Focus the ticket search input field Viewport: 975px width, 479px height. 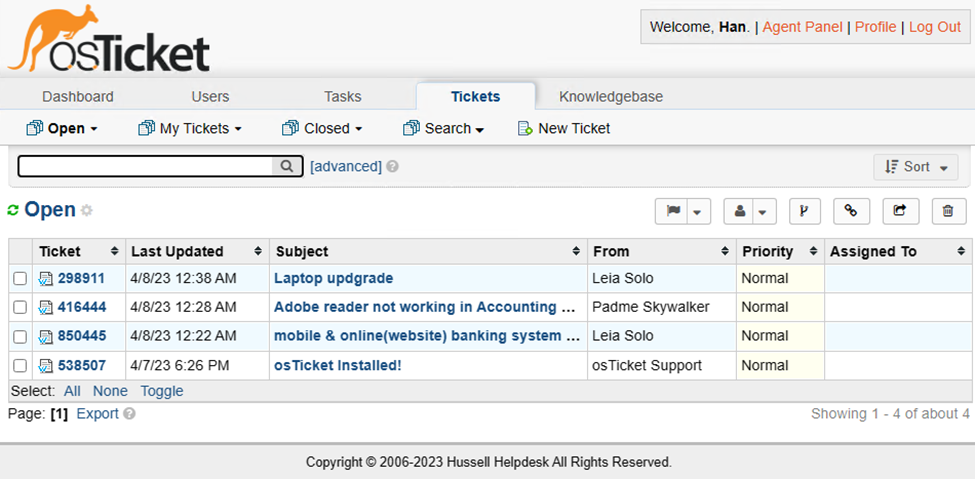146,166
